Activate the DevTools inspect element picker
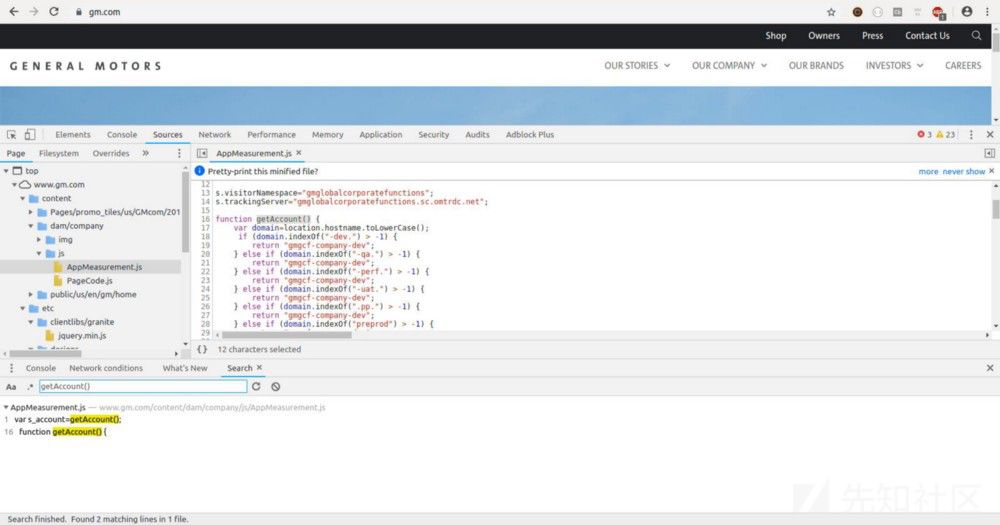The image size is (1000, 525). pyautogui.click(x=11, y=135)
